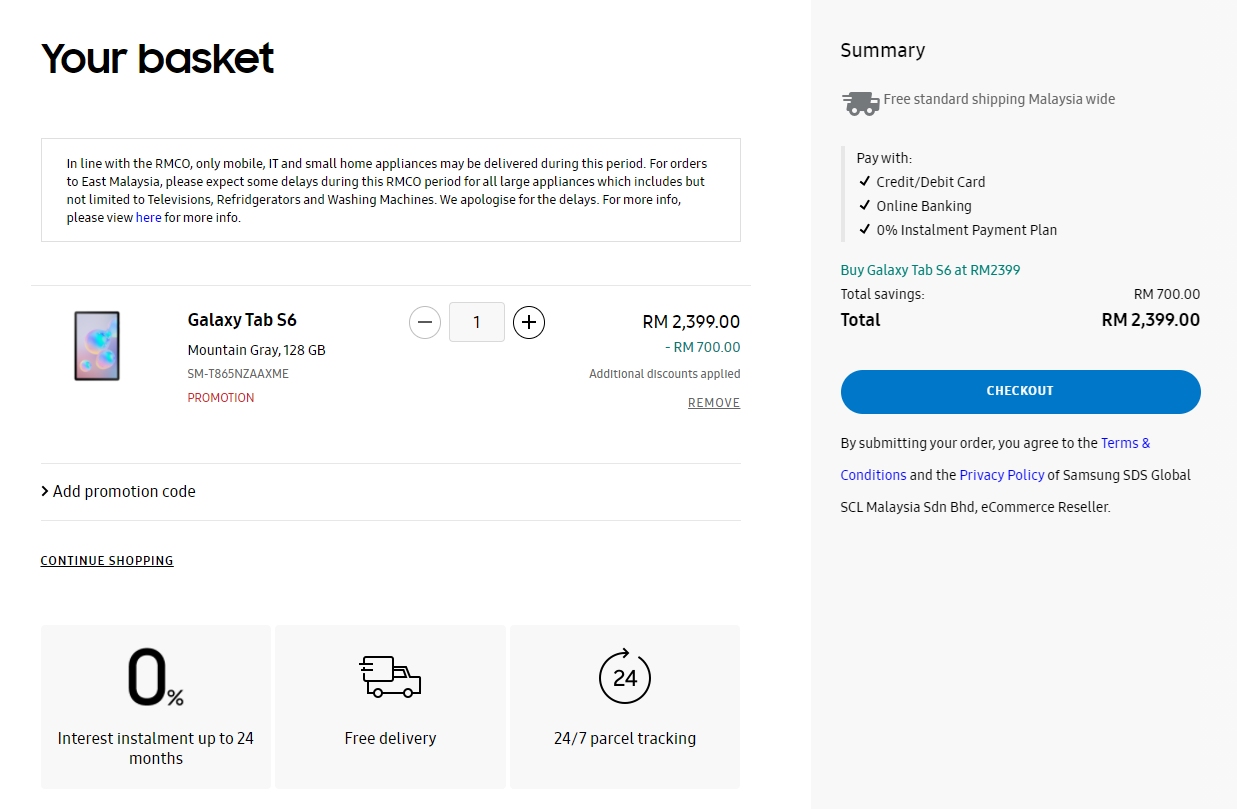Image resolution: width=1237 pixels, height=809 pixels.
Task: Click the 'here' link in RMCO notice
Action: (148, 218)
